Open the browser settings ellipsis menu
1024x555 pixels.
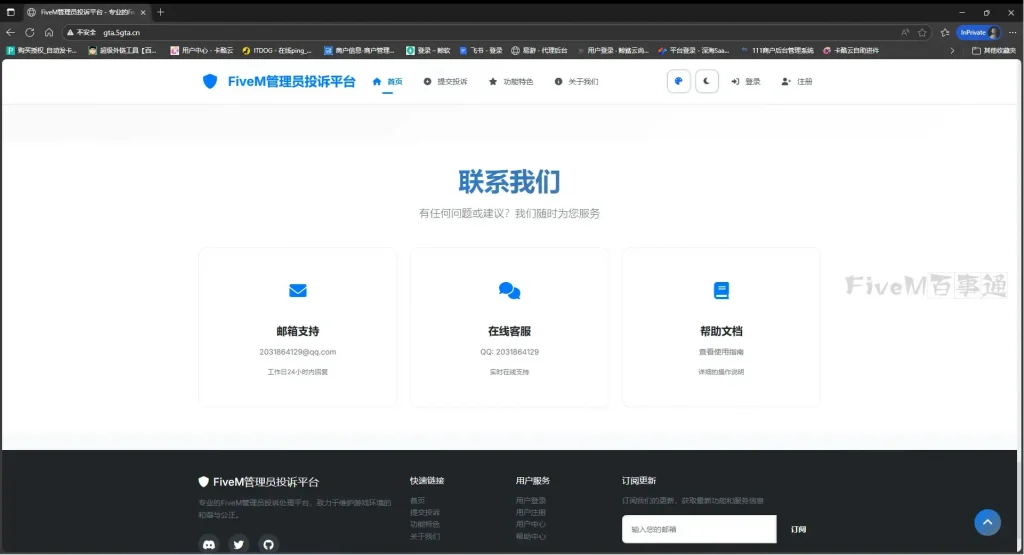pyautogui.click(x=1013, y=32)
